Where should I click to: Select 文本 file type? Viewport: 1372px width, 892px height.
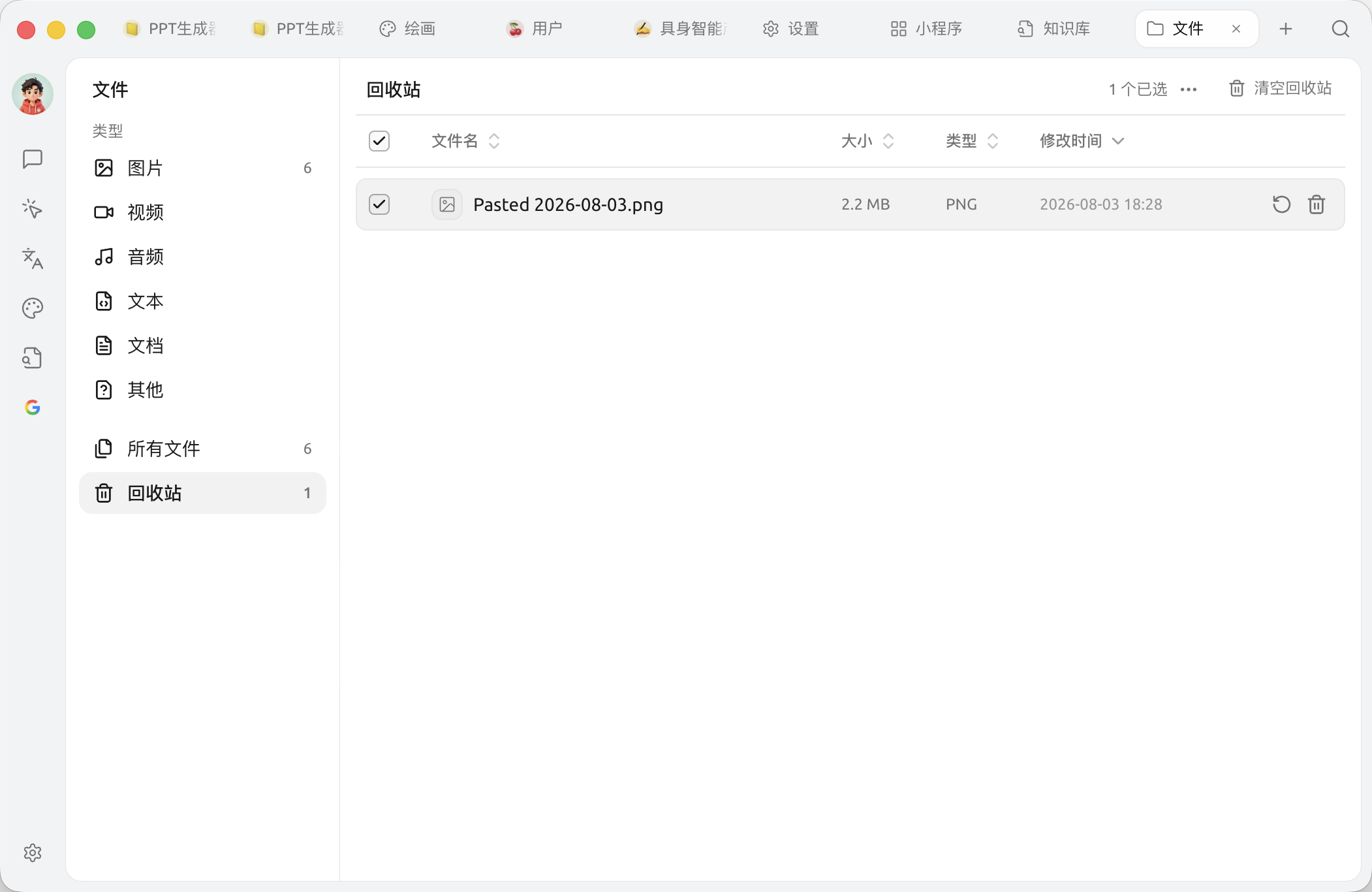(202, 301)
